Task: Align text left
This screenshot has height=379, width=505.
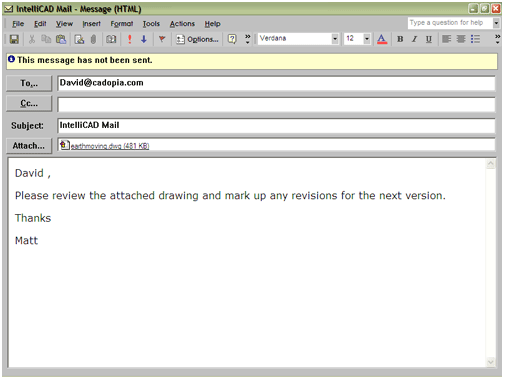Action: click(x=446, y=39)
